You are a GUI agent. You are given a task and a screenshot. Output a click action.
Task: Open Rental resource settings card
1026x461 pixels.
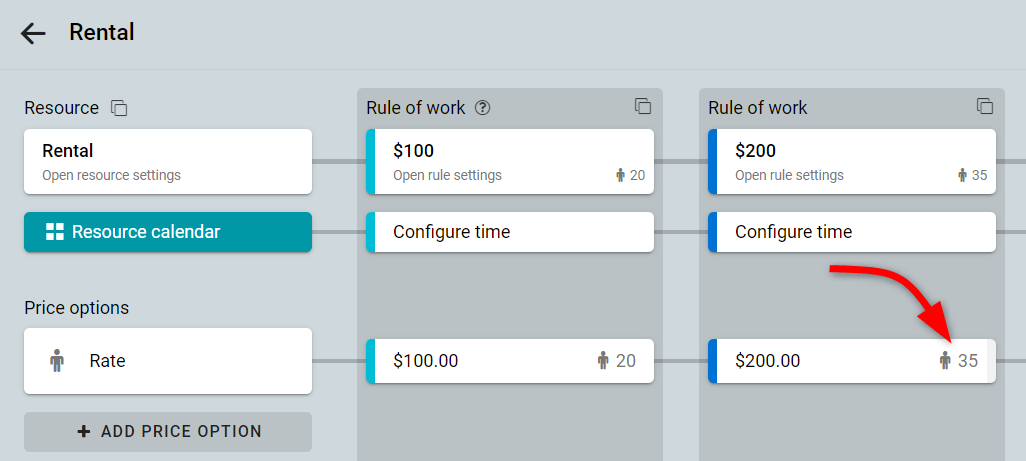pyautogui.click(x=168, y=162)
